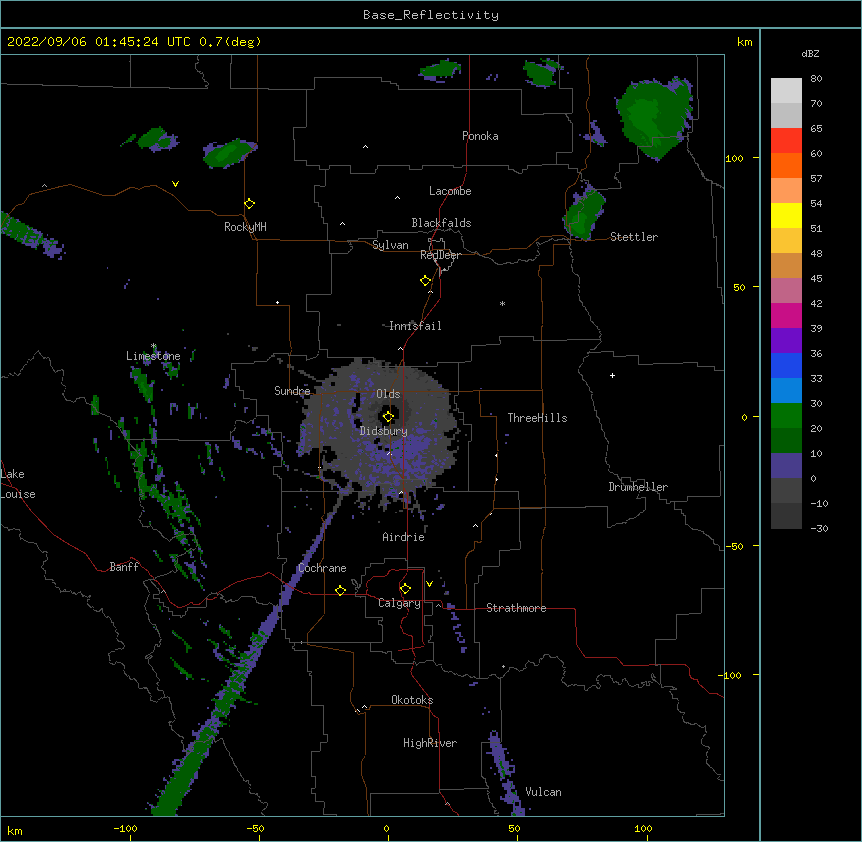862x842 pixels.
Task: Click the yellow diamond marker above Calgary label
Action: [405, 589]
